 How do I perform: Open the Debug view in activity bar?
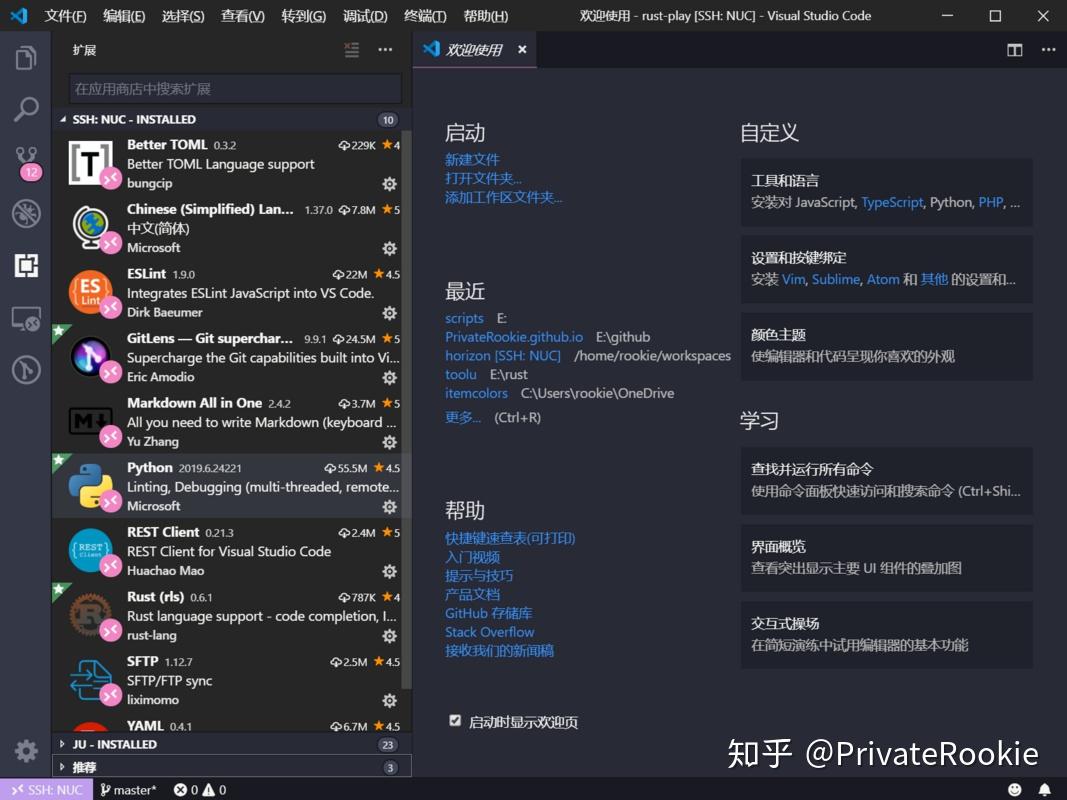[26, 214]
